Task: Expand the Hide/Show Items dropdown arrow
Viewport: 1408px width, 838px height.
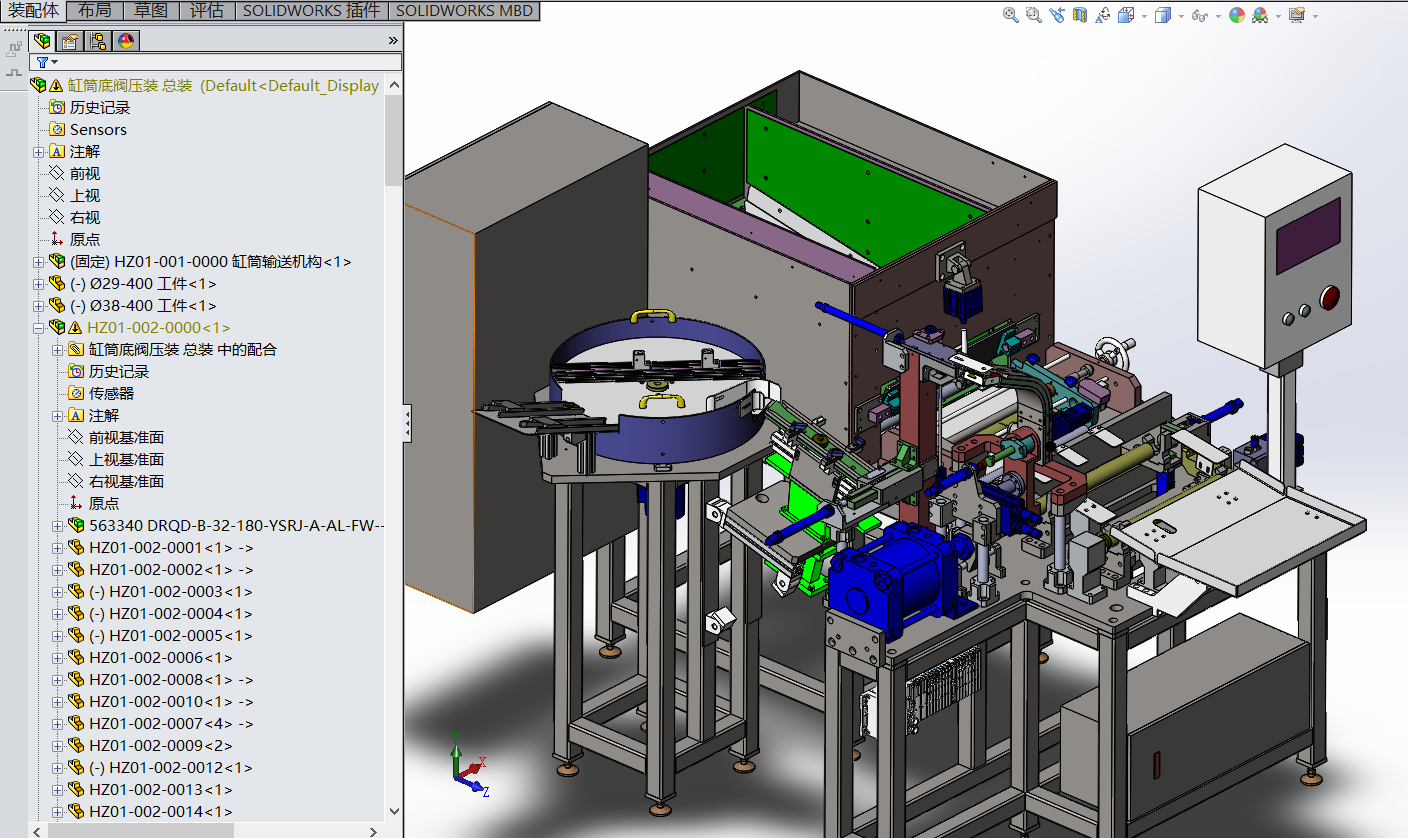Action: (x=1218, y=16)
